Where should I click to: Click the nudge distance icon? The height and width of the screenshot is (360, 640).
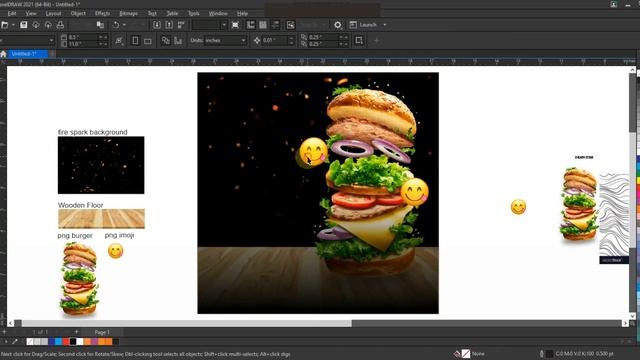point(257,40)
